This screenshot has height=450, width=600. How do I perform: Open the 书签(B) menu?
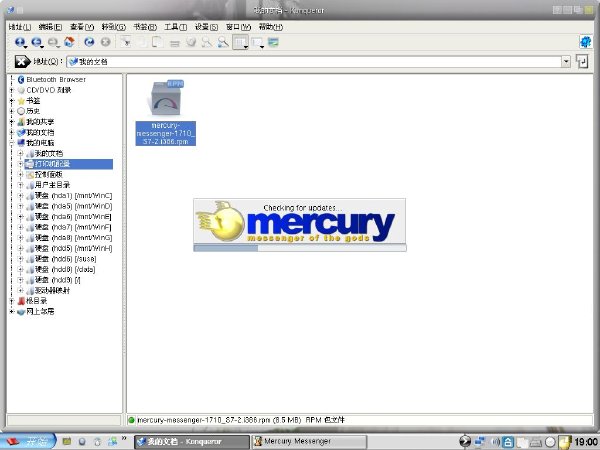[x=145, y=27]
